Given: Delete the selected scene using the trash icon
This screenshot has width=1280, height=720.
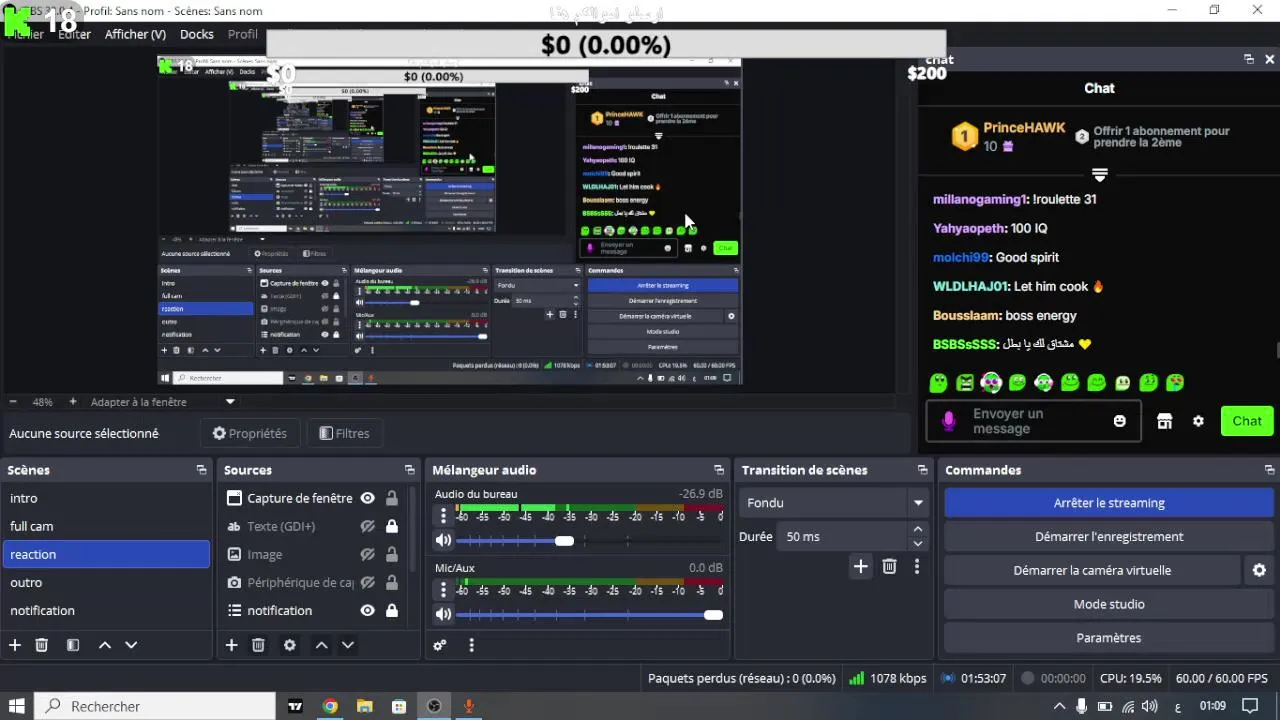Looking at the screenshot, I should 42,645.
